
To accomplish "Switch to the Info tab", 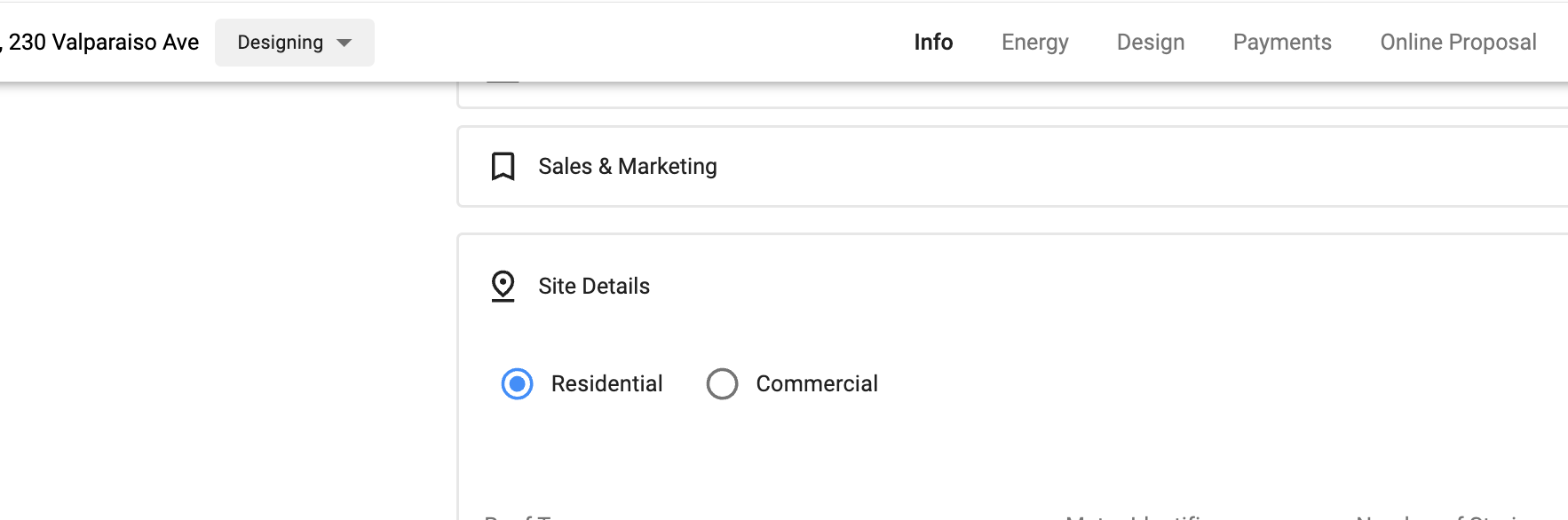I will 933,43.
